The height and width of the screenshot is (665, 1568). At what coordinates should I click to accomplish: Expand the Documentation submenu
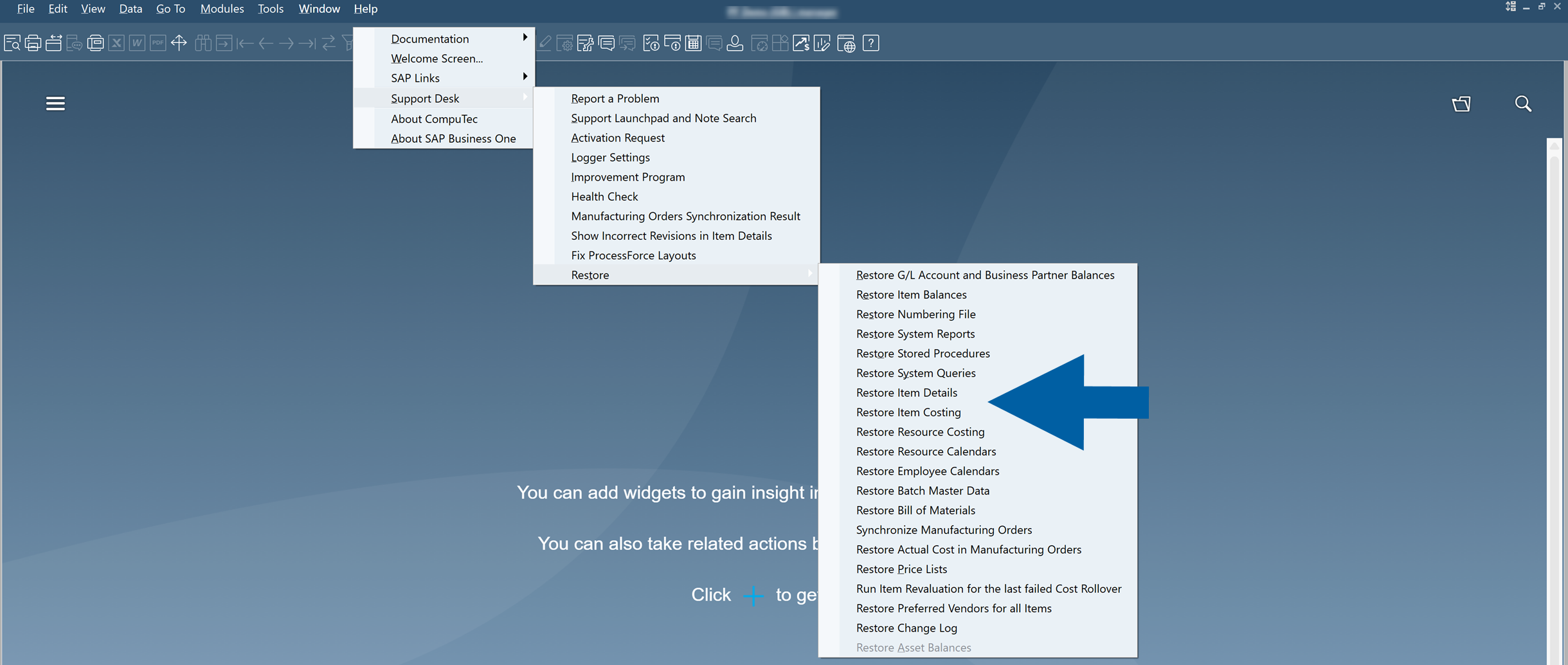pos(444,39)
